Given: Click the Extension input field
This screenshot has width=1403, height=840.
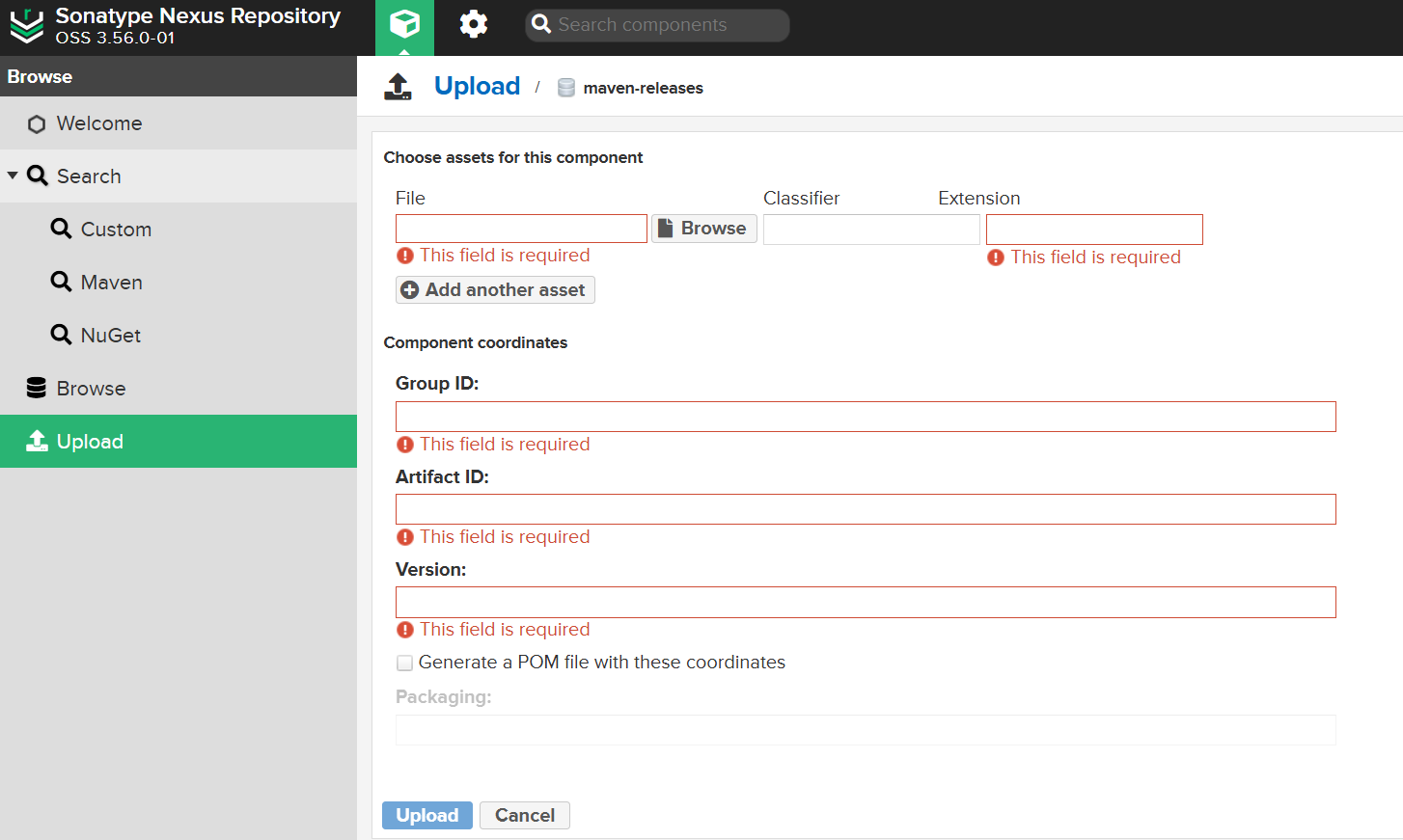Looking at the screenshot, I should point(1094,230).
